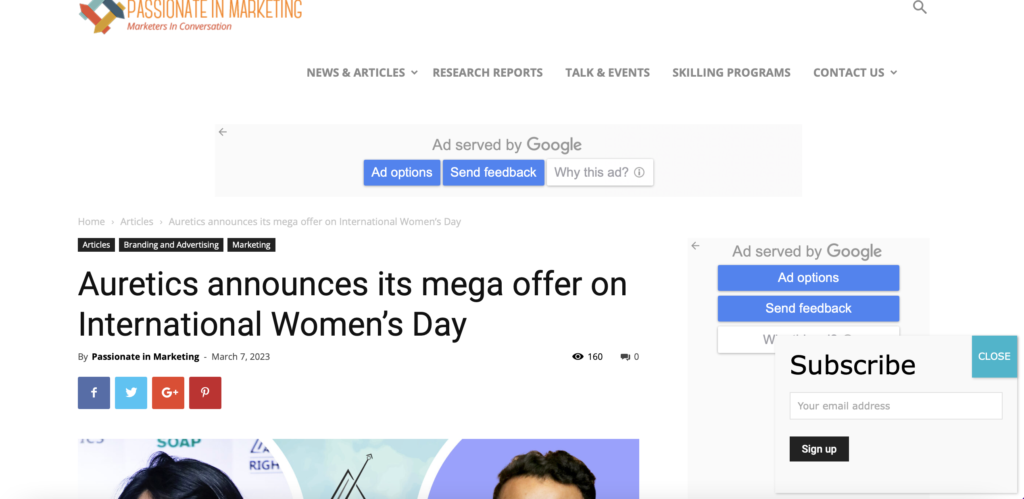Click Branding and Advertising category tag
Screen dimensions: 1024x499
pyautogui.click(x=171, y=245)
